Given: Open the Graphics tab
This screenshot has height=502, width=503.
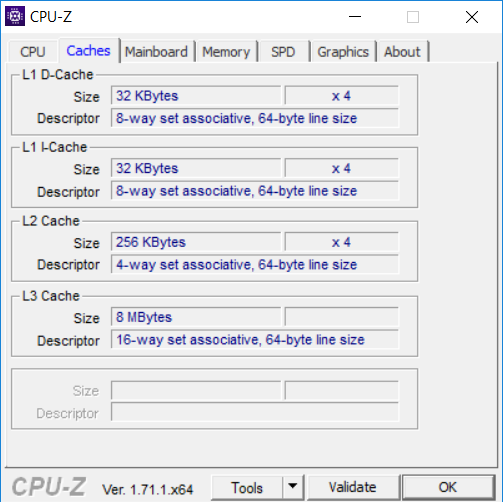Looking at the screenshot, I should point(343,52).
